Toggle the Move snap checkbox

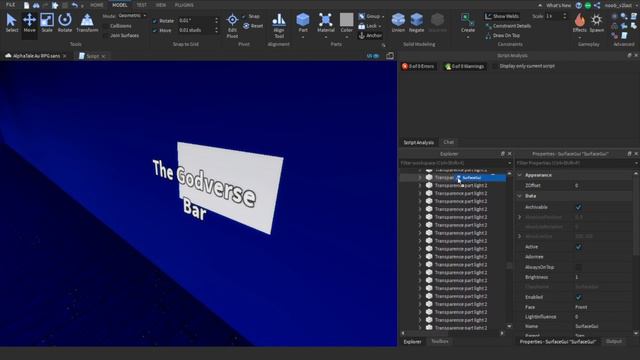[x=155, y=30]
